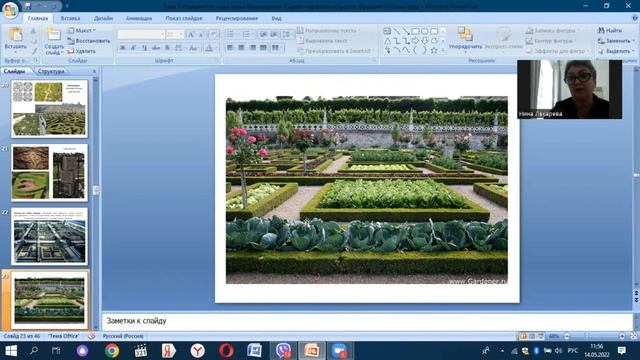Open the round Office button menu
Image resolution: width=640 pixels, height=360 pixels.
coord(10,10)
